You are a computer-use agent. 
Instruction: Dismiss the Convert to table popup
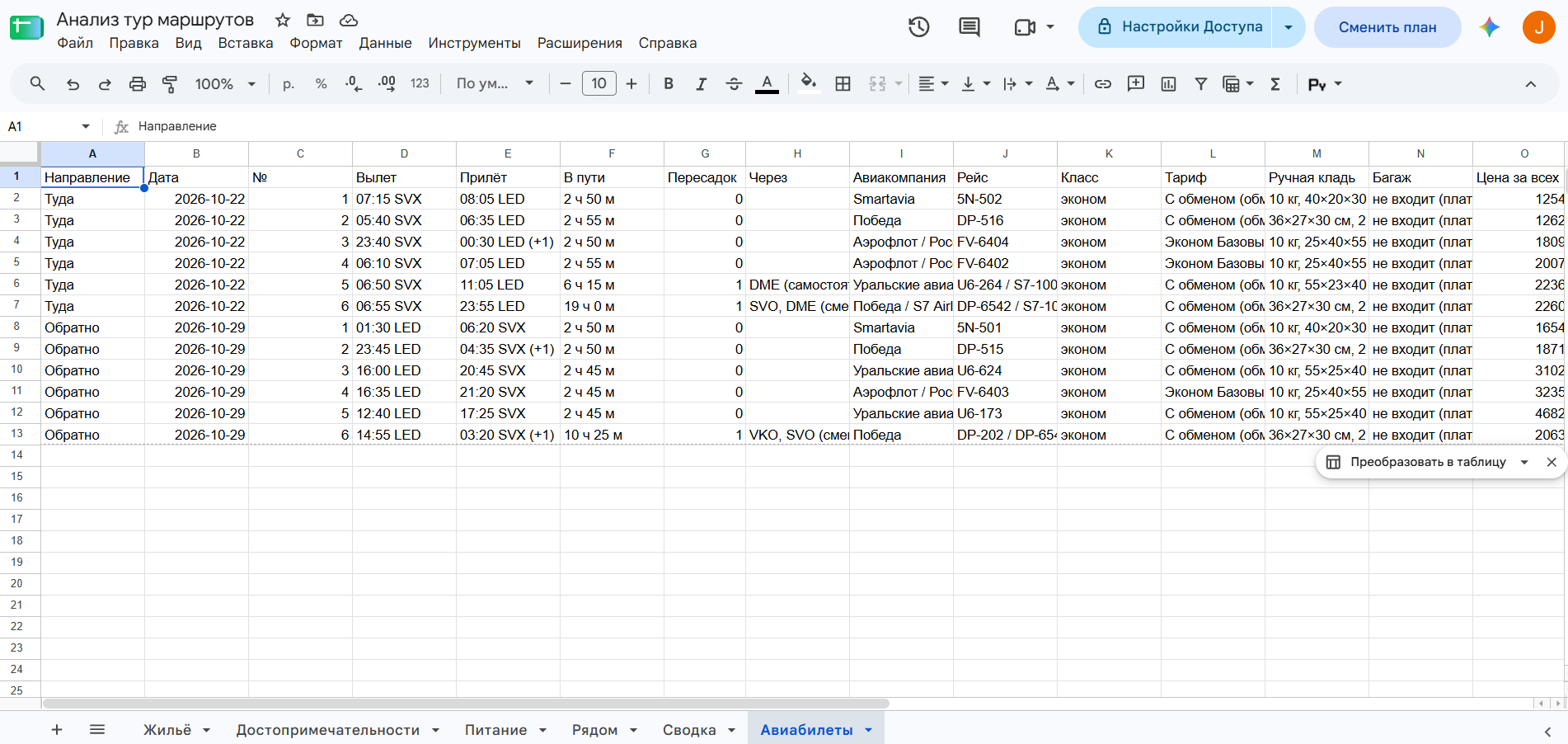coord(1552,462)
